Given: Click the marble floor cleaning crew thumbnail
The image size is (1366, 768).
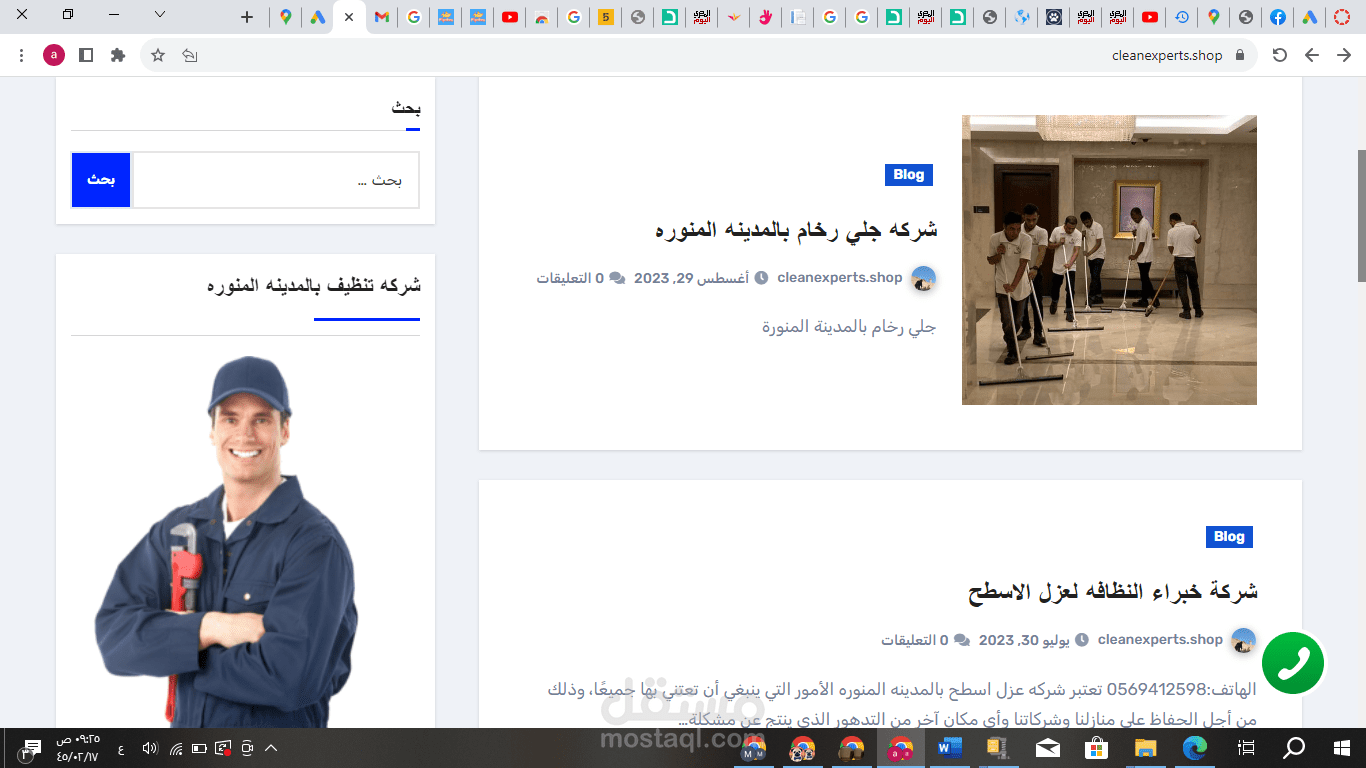Looking at the screenshot, I should click(x=1109, y=260).
